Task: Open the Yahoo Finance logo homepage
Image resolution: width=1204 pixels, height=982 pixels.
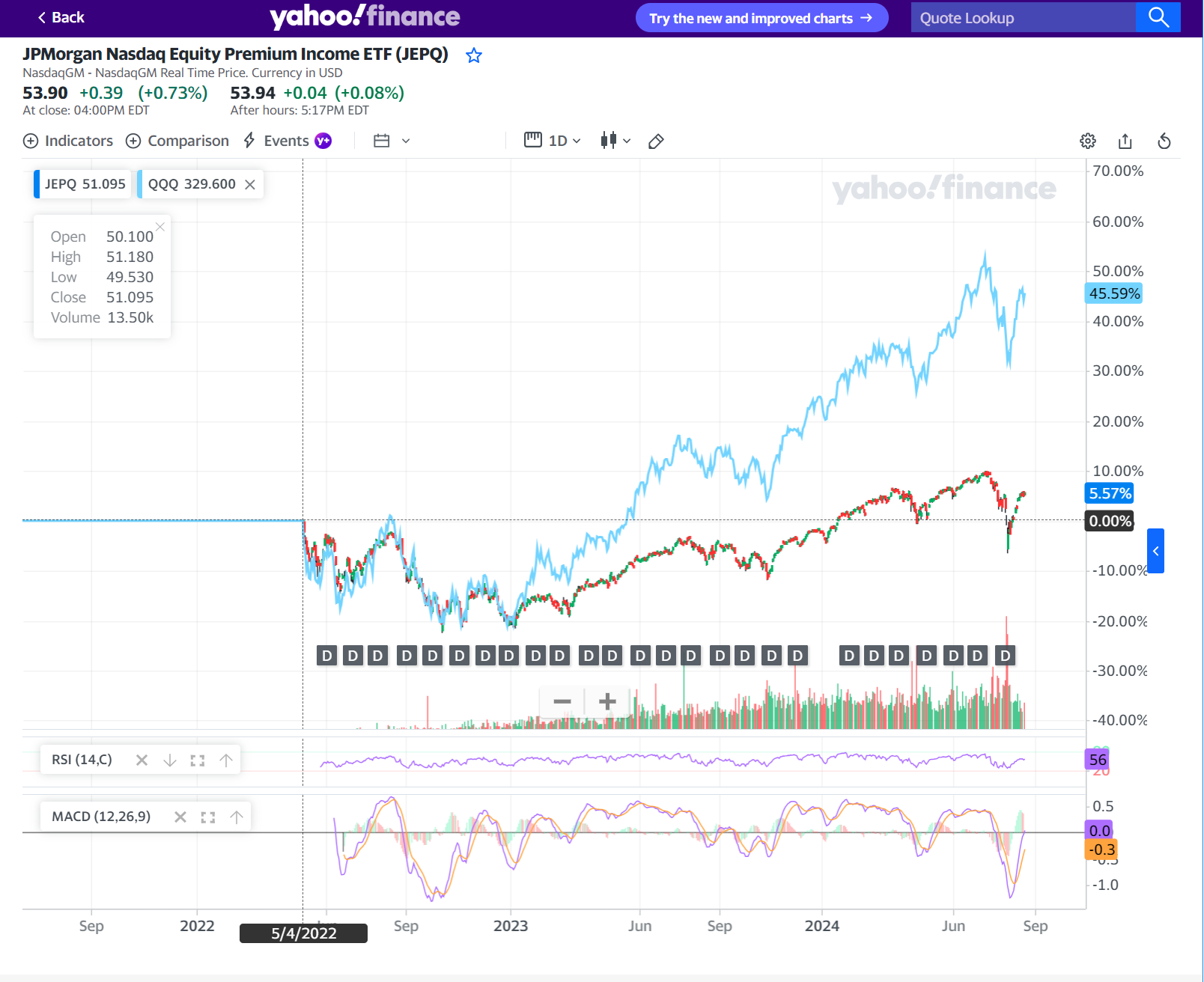Action: click(365, 16)
